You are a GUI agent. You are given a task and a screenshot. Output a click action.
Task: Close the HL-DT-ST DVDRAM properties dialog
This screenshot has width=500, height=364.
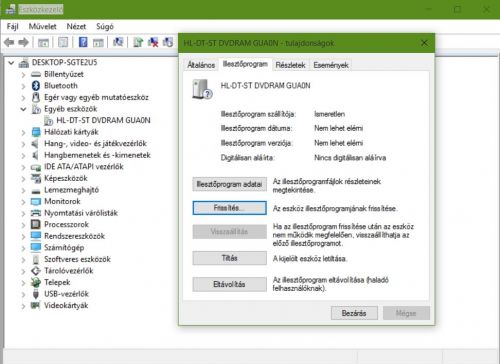pos(424,43)
